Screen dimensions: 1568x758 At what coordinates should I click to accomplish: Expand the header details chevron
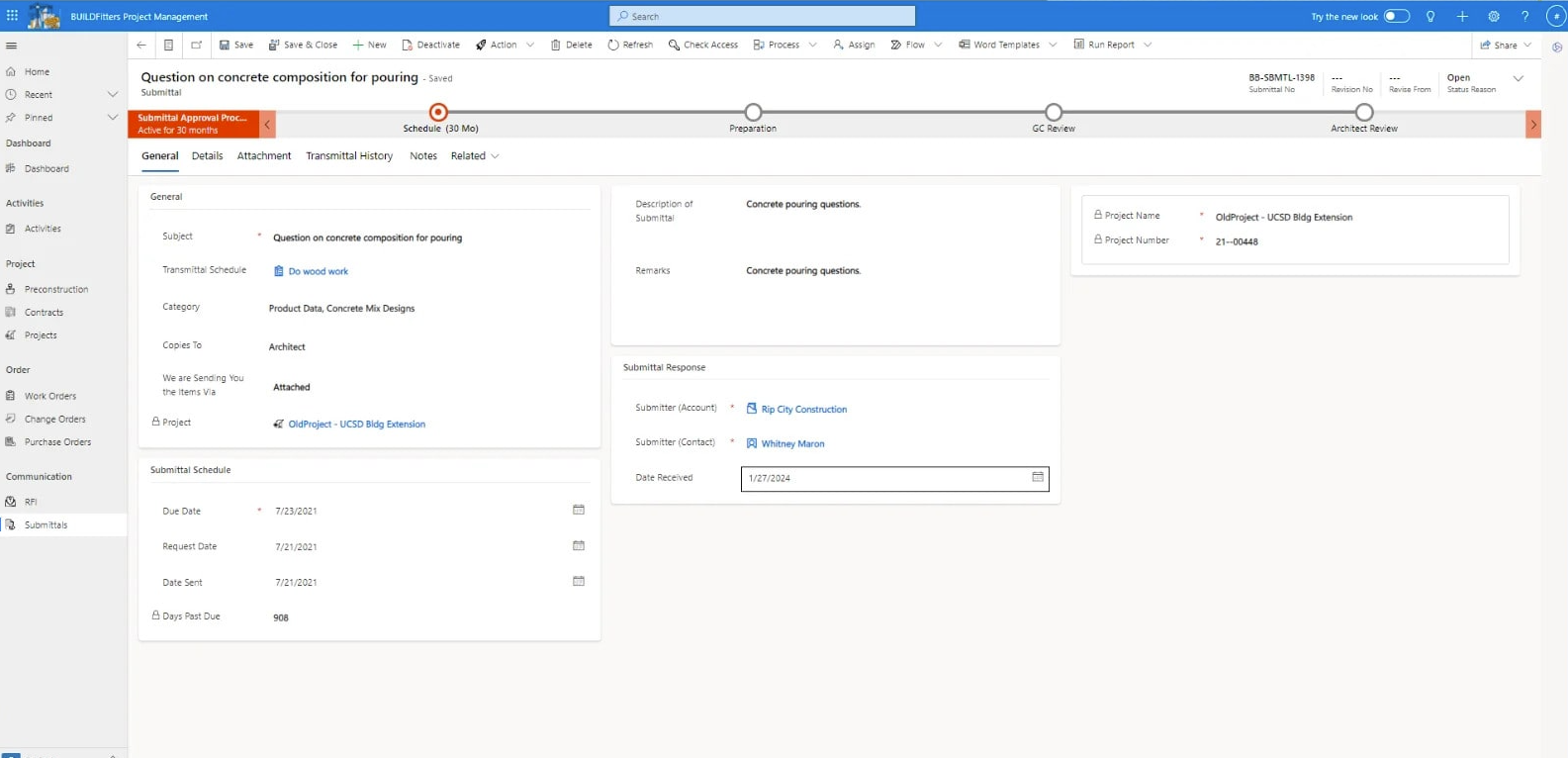click(x=1519, y=78)
